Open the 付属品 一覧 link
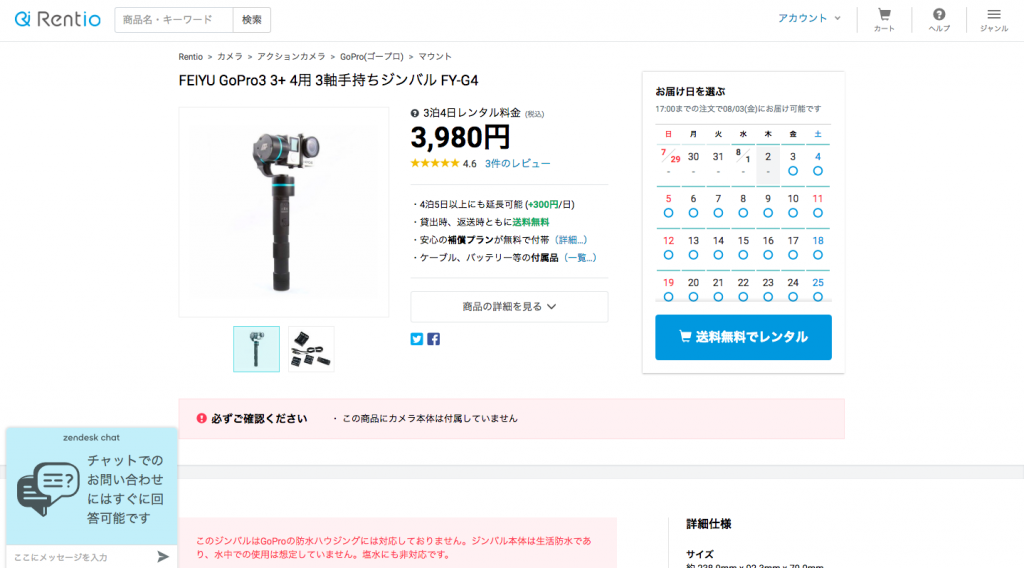This screenshot has width=1024, height=568. point(580,258)
